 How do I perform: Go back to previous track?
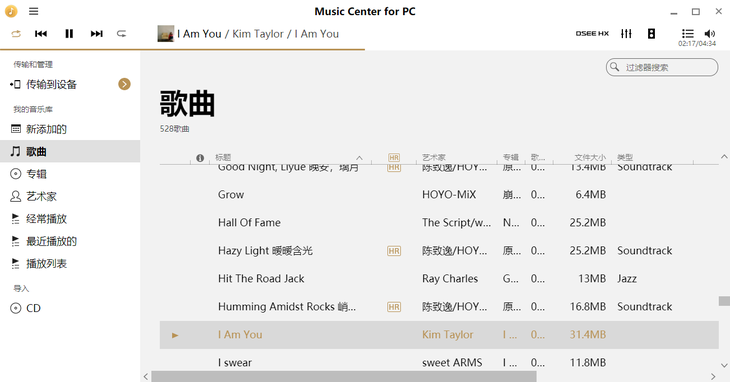tap(41, 34)
